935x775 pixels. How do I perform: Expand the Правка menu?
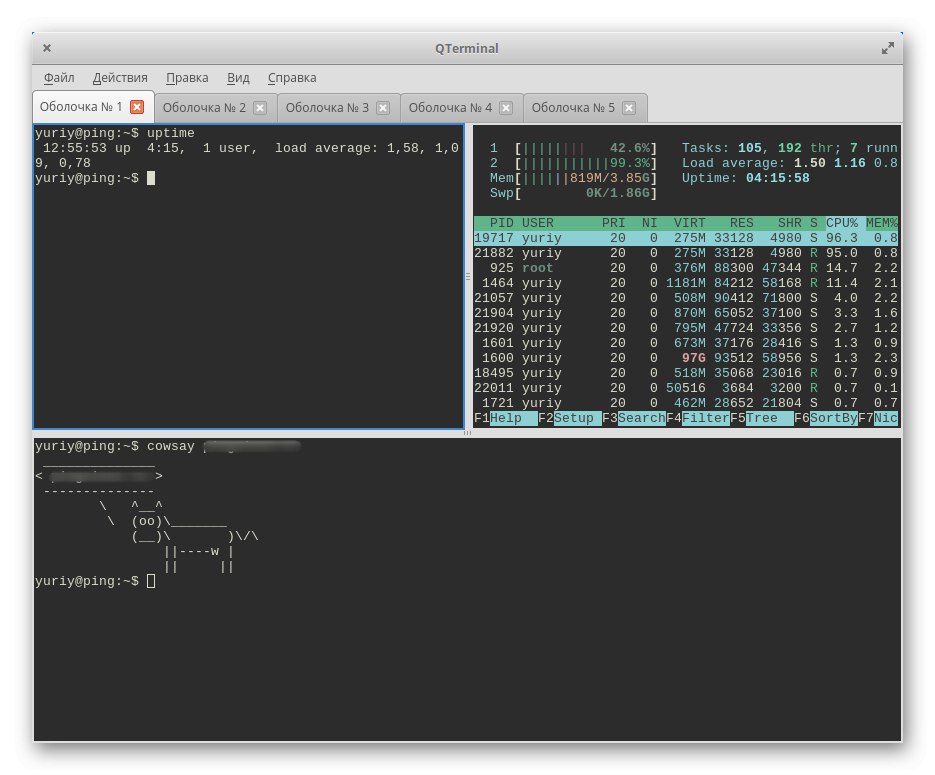coord(187,78)
